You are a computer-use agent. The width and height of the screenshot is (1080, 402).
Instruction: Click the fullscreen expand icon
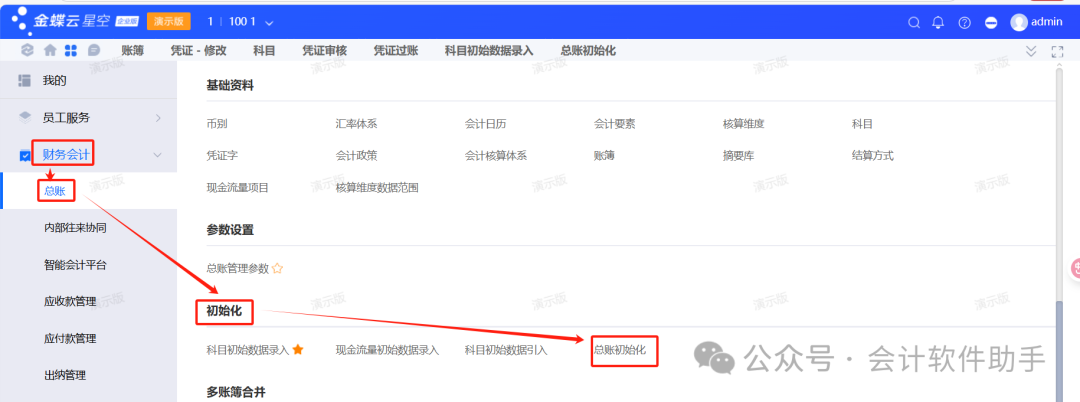click(1057, 50)
